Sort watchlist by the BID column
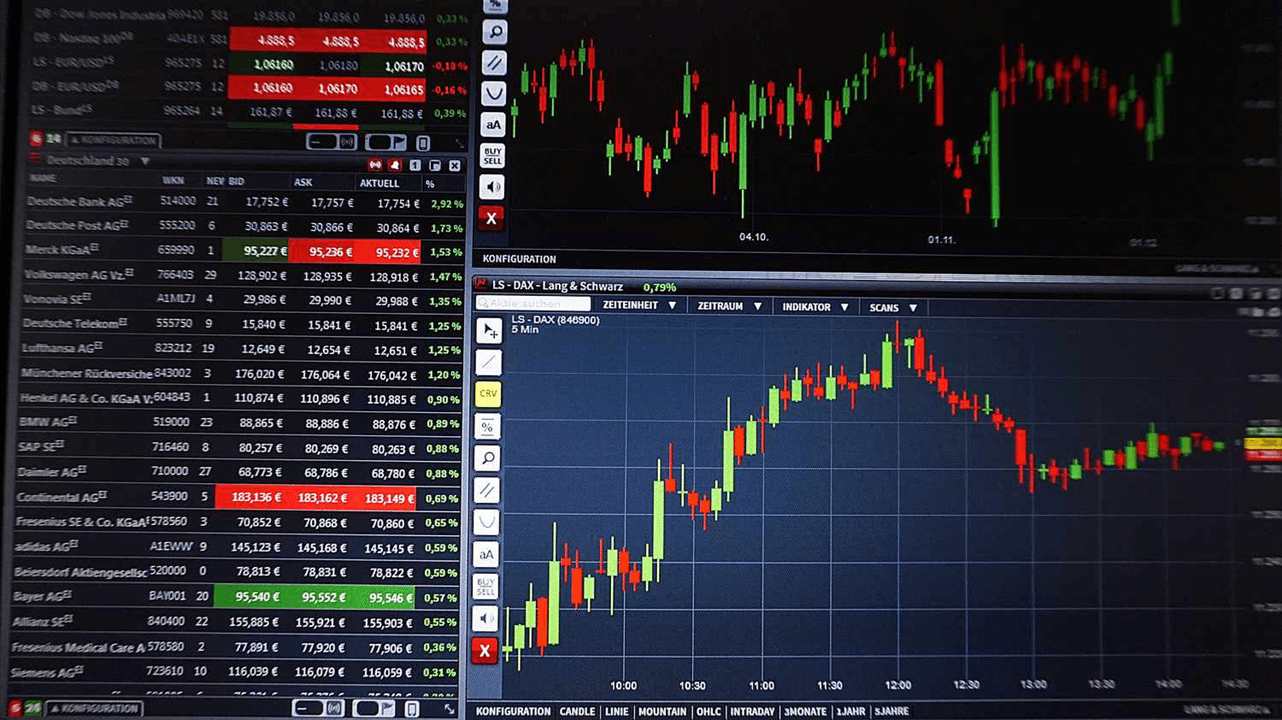Viewport: 1282px width, 720px height. click(x=236, y=181)
